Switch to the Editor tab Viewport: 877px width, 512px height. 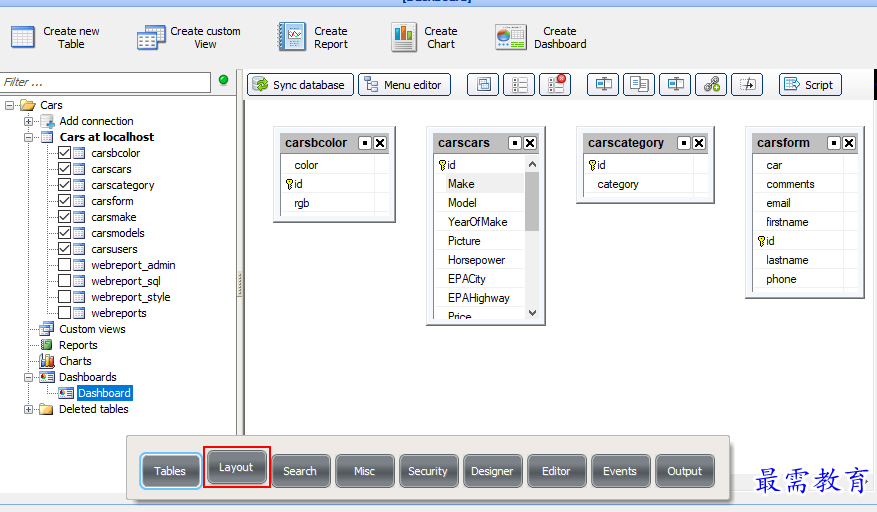pos(557,471)
